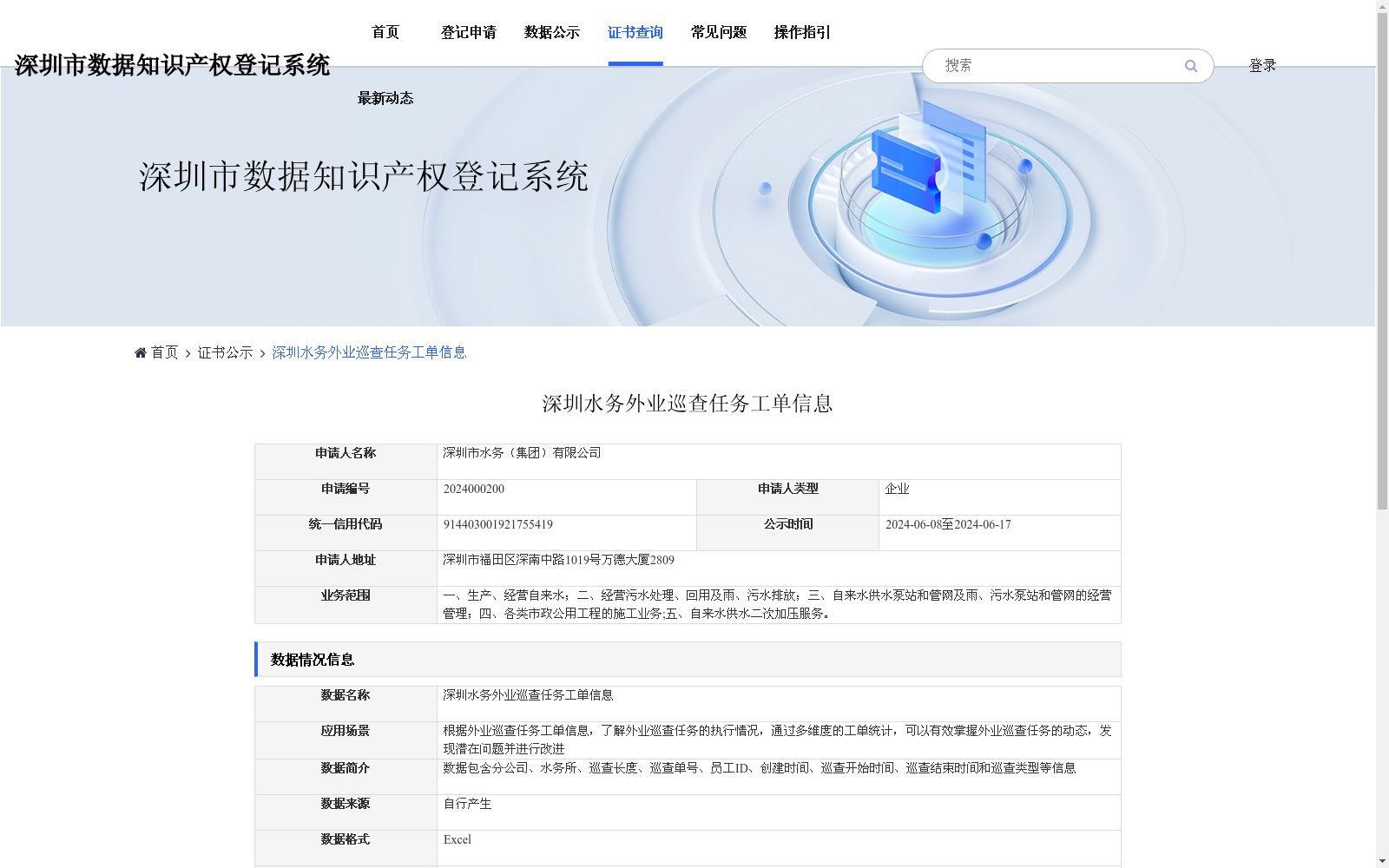Click the address 深圳市福田区深南中路1019号万德大厦2809
Viewport: 1389px width, 868px height.
click(558, 560)
